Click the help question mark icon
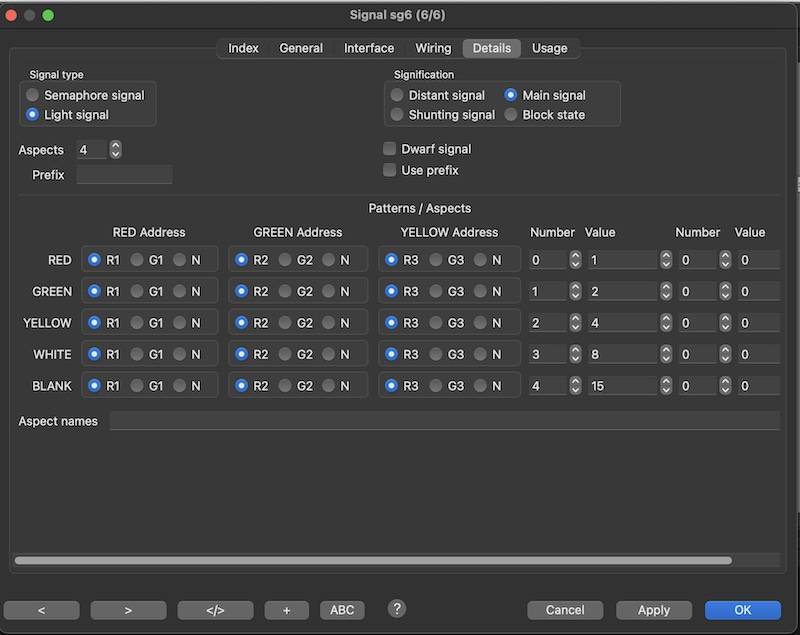 [397, 609]
